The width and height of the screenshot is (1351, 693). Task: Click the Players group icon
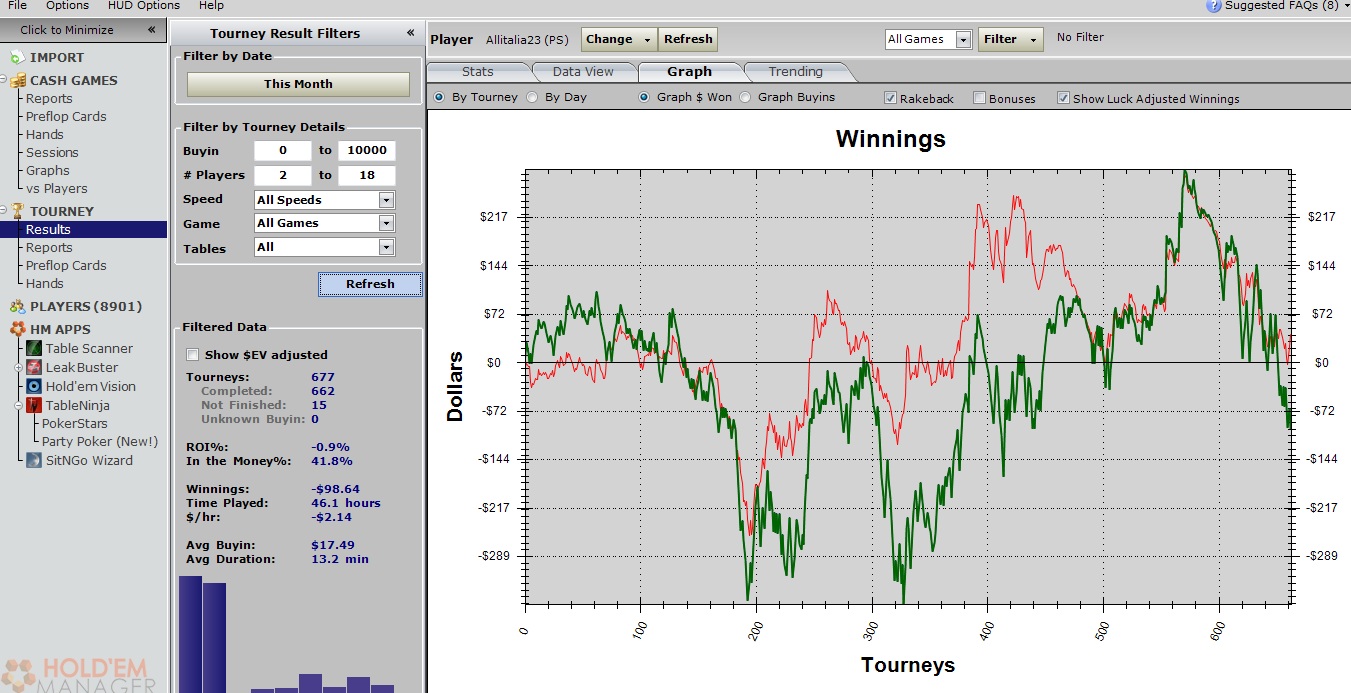[17, 307]
